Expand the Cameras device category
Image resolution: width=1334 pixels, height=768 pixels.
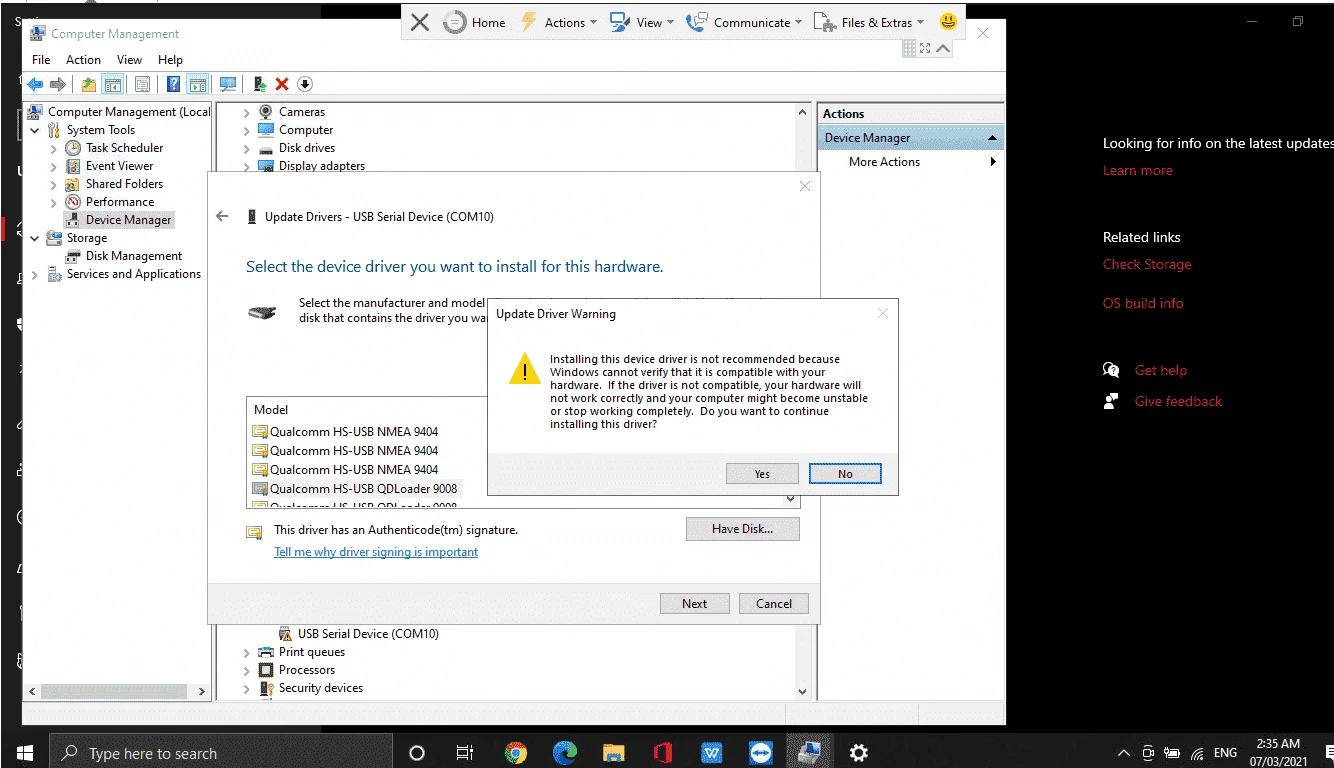[247, 112]
